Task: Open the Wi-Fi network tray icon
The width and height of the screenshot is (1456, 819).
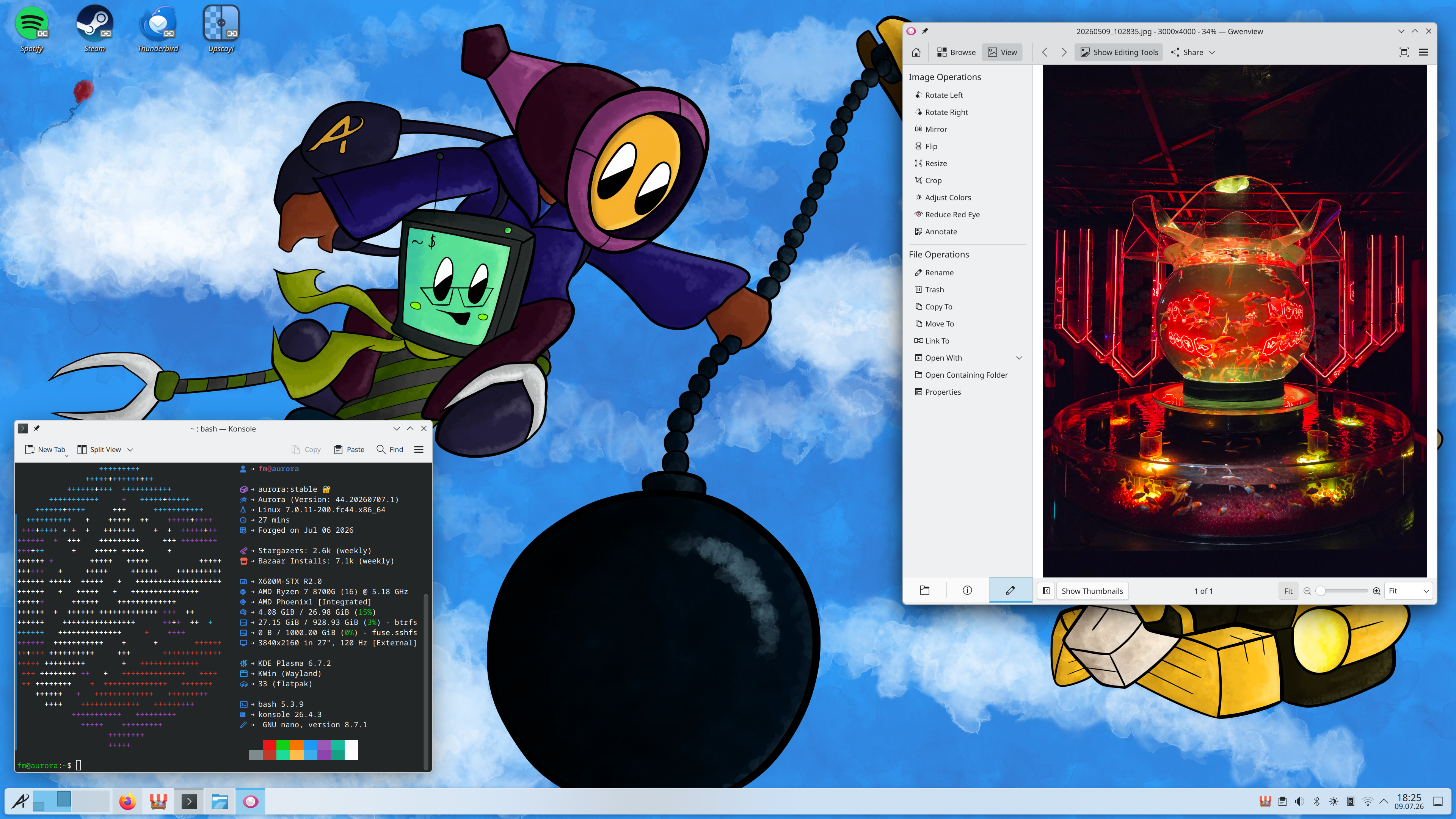Action: (x=1368, y=802)
